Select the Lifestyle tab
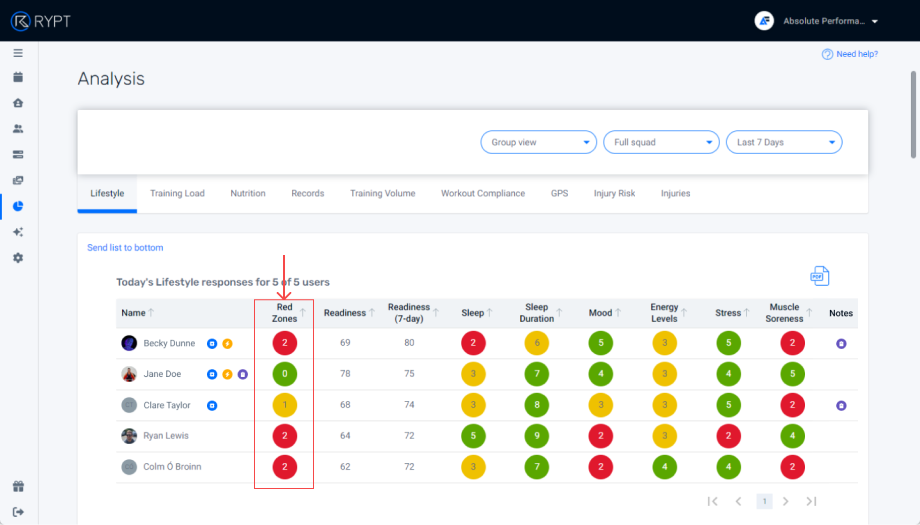 (107, 193)
